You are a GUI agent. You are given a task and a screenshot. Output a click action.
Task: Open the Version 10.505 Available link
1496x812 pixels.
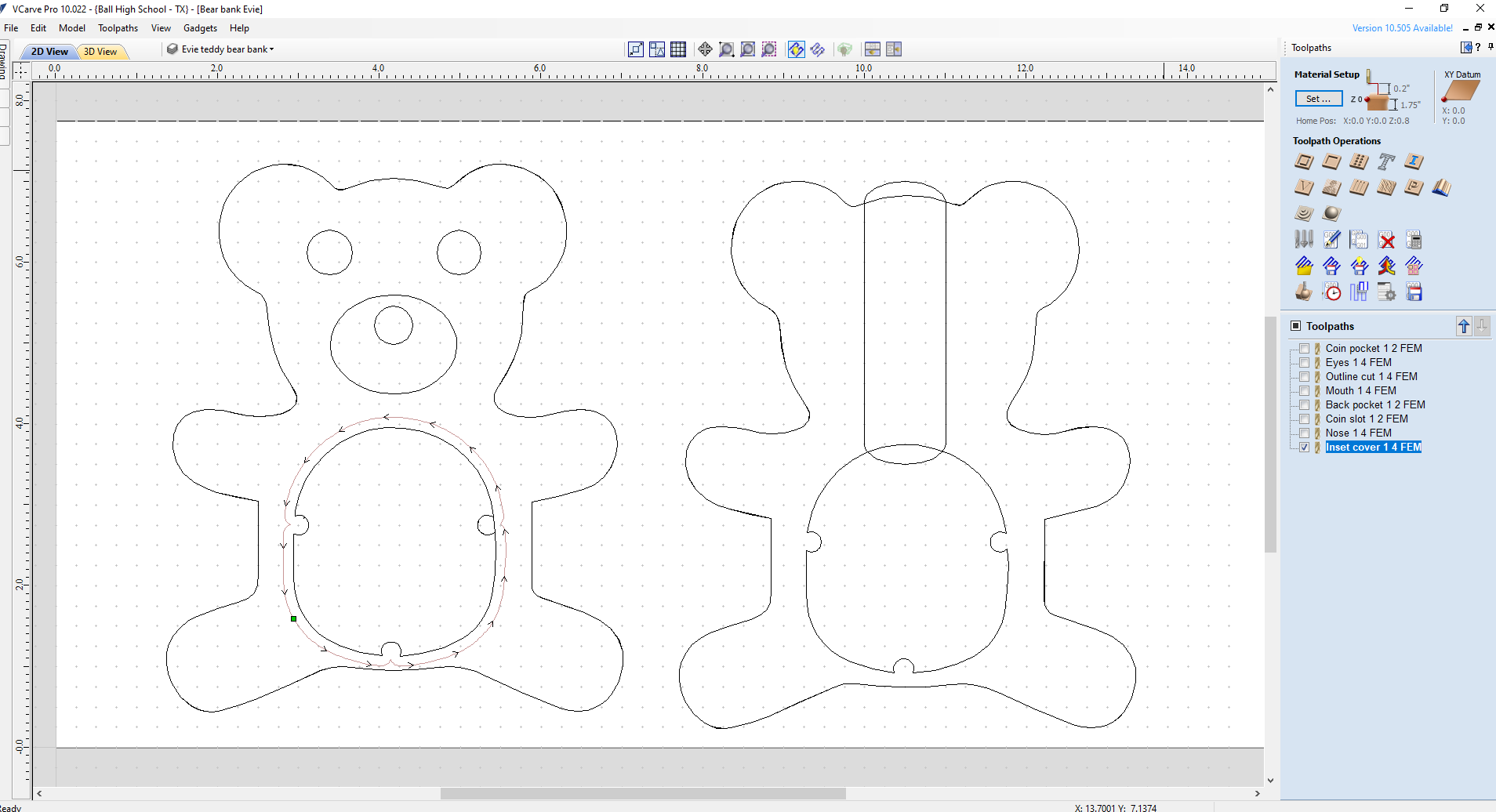1403,27
